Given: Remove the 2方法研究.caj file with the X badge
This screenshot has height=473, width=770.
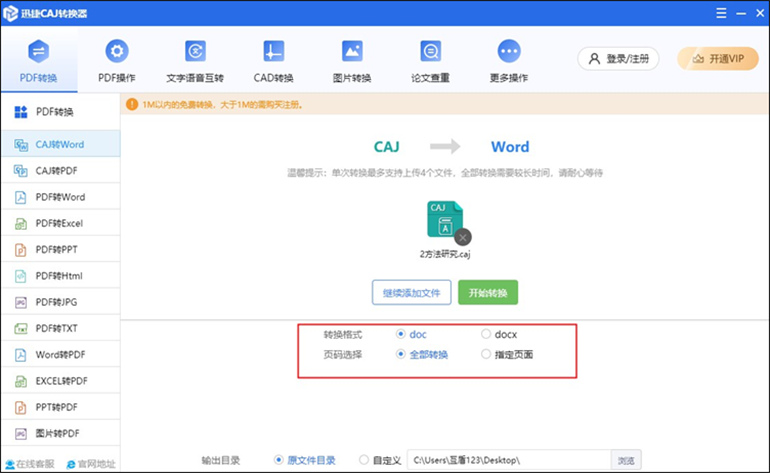Looking at the screenshot, I should tap(463, 237).
